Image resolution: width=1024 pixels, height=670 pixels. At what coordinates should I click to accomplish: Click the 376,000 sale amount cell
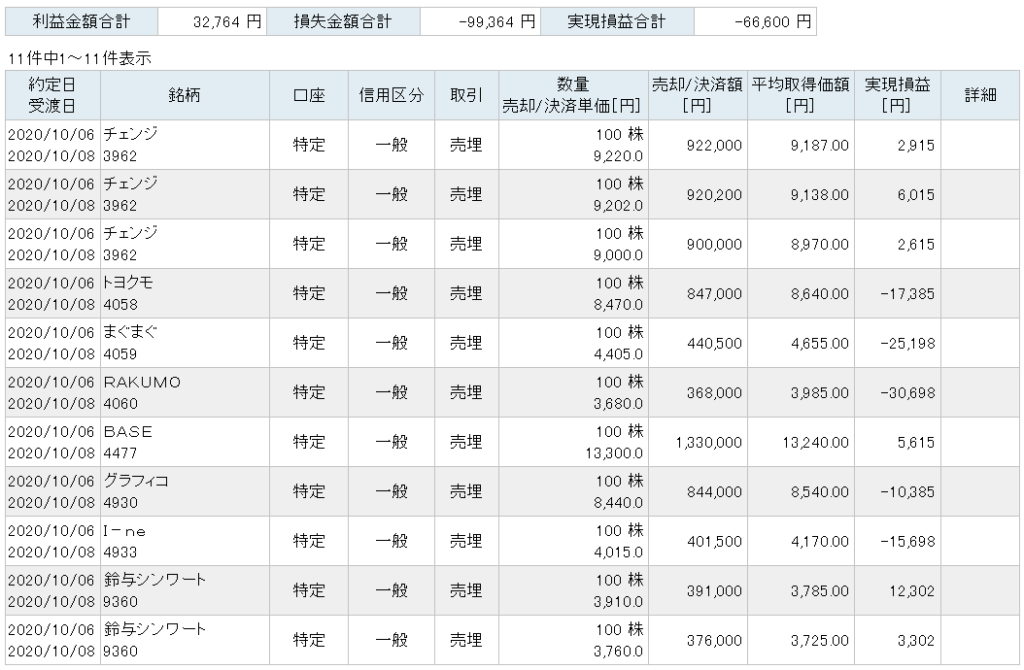[697, 641]
